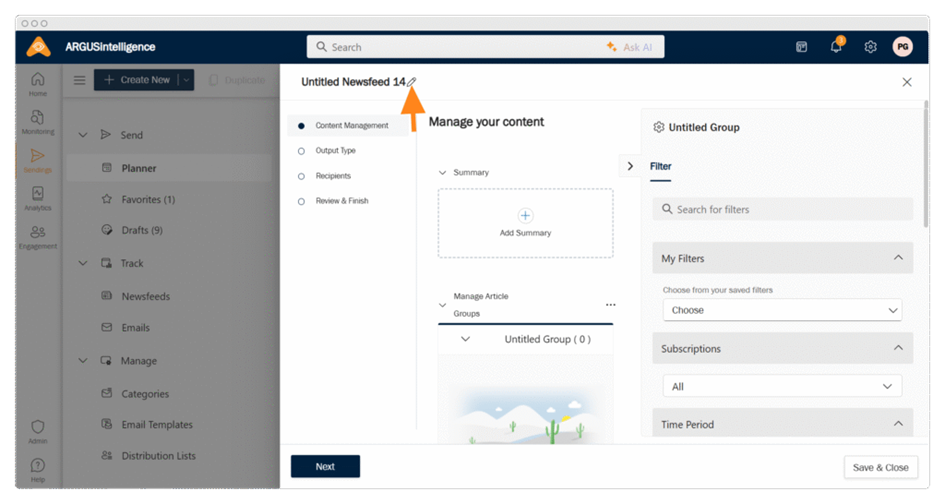Image resolution: width=945 pixels, height=504 pixels.
Task: Click the Next button
Action: pyautogui.click(x=325, y=466)
